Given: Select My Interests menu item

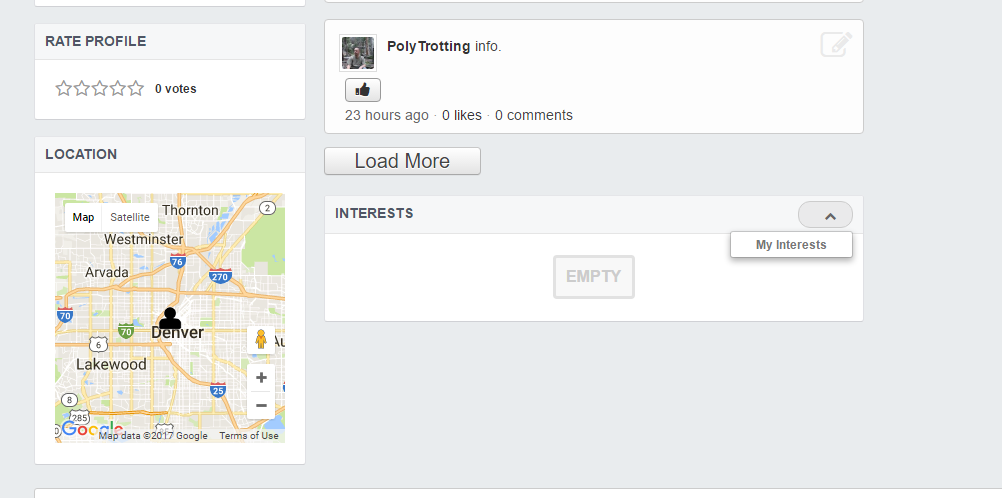Looking at the screenshot, I should [791, 245].
